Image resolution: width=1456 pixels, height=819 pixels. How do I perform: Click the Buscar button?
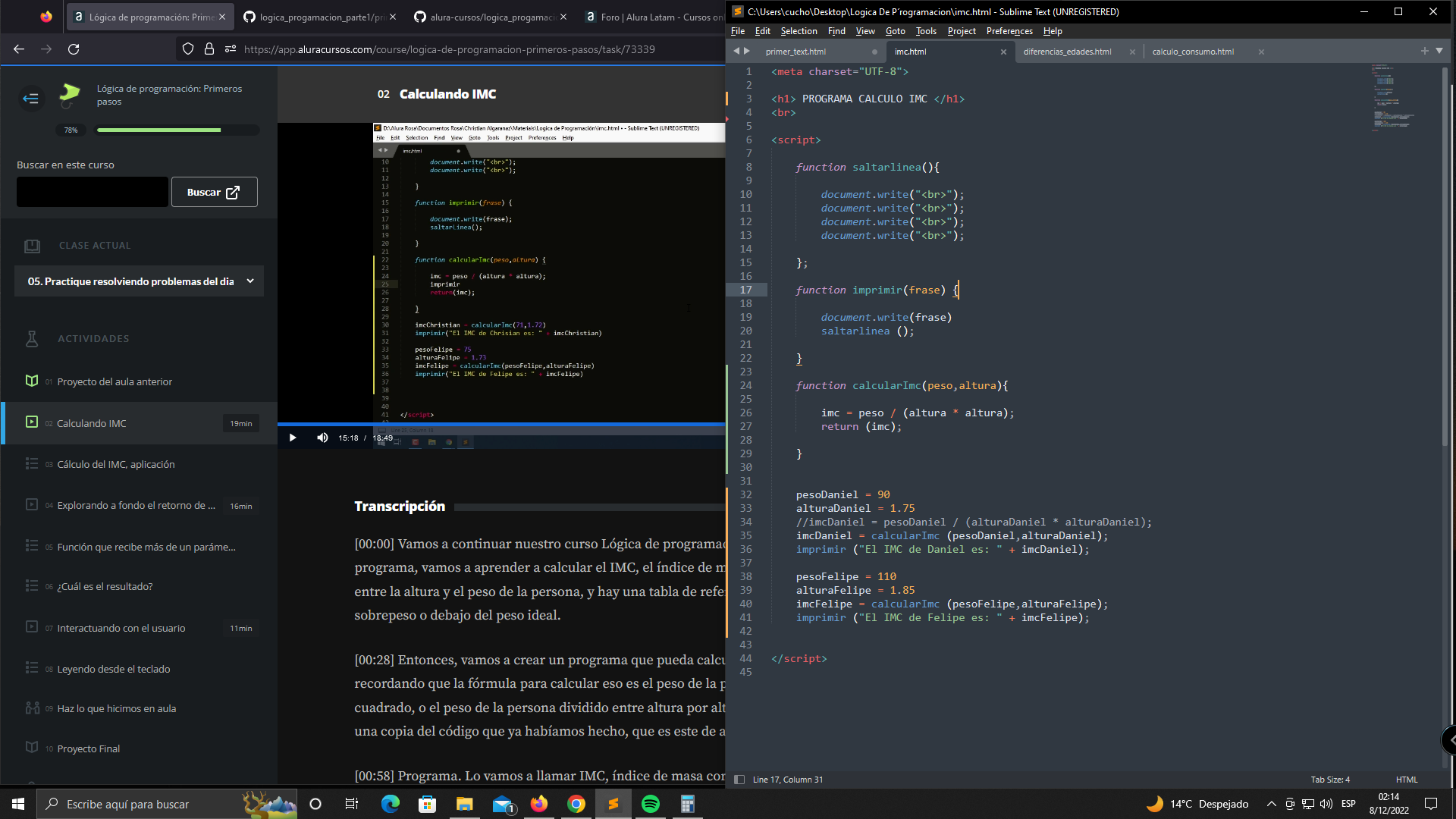(x=215, y=192)
